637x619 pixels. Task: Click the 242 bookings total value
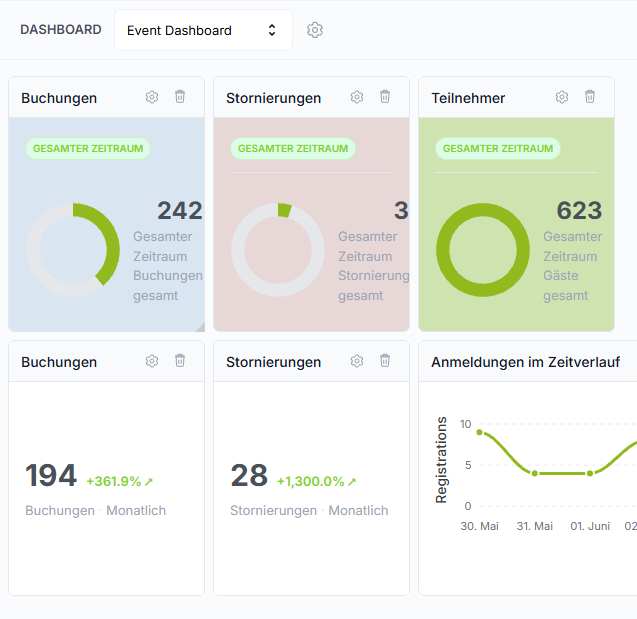[180, 210]
